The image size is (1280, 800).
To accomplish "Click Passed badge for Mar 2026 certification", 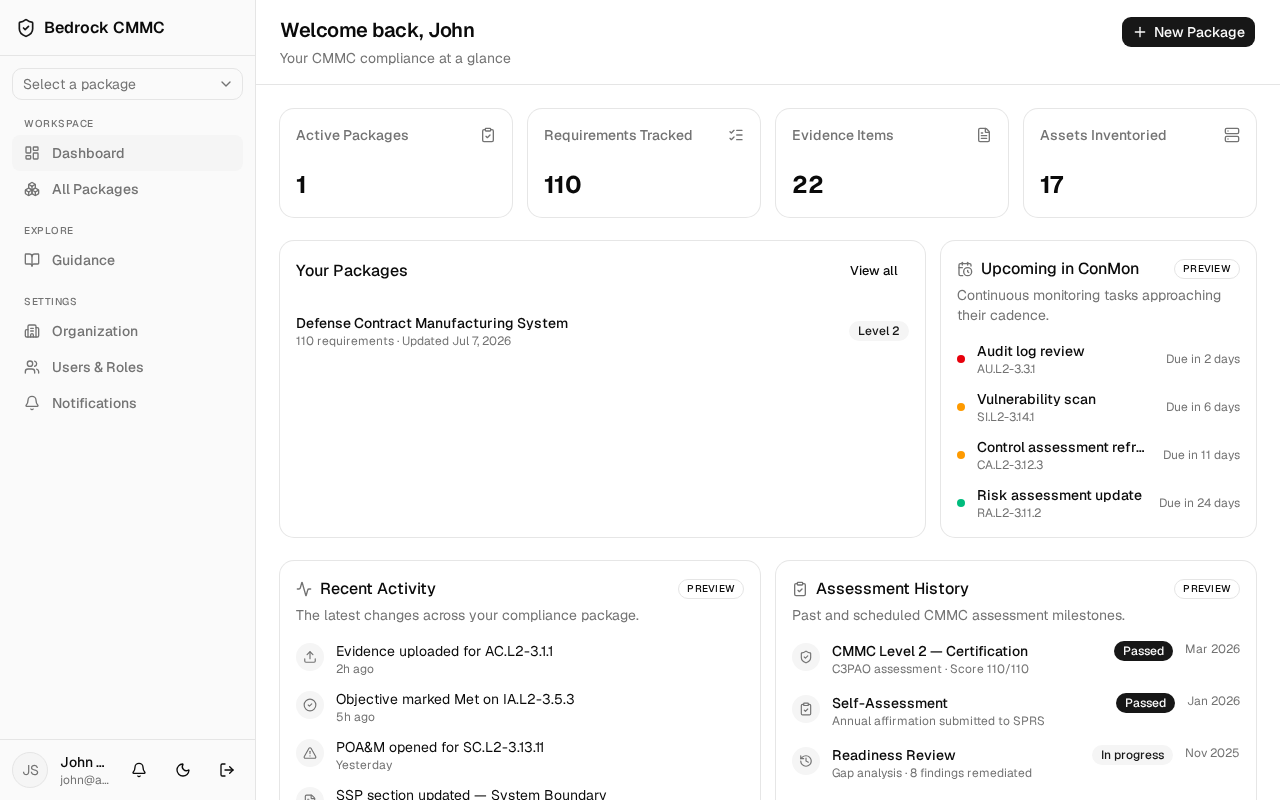I will tap(1143, 651).
